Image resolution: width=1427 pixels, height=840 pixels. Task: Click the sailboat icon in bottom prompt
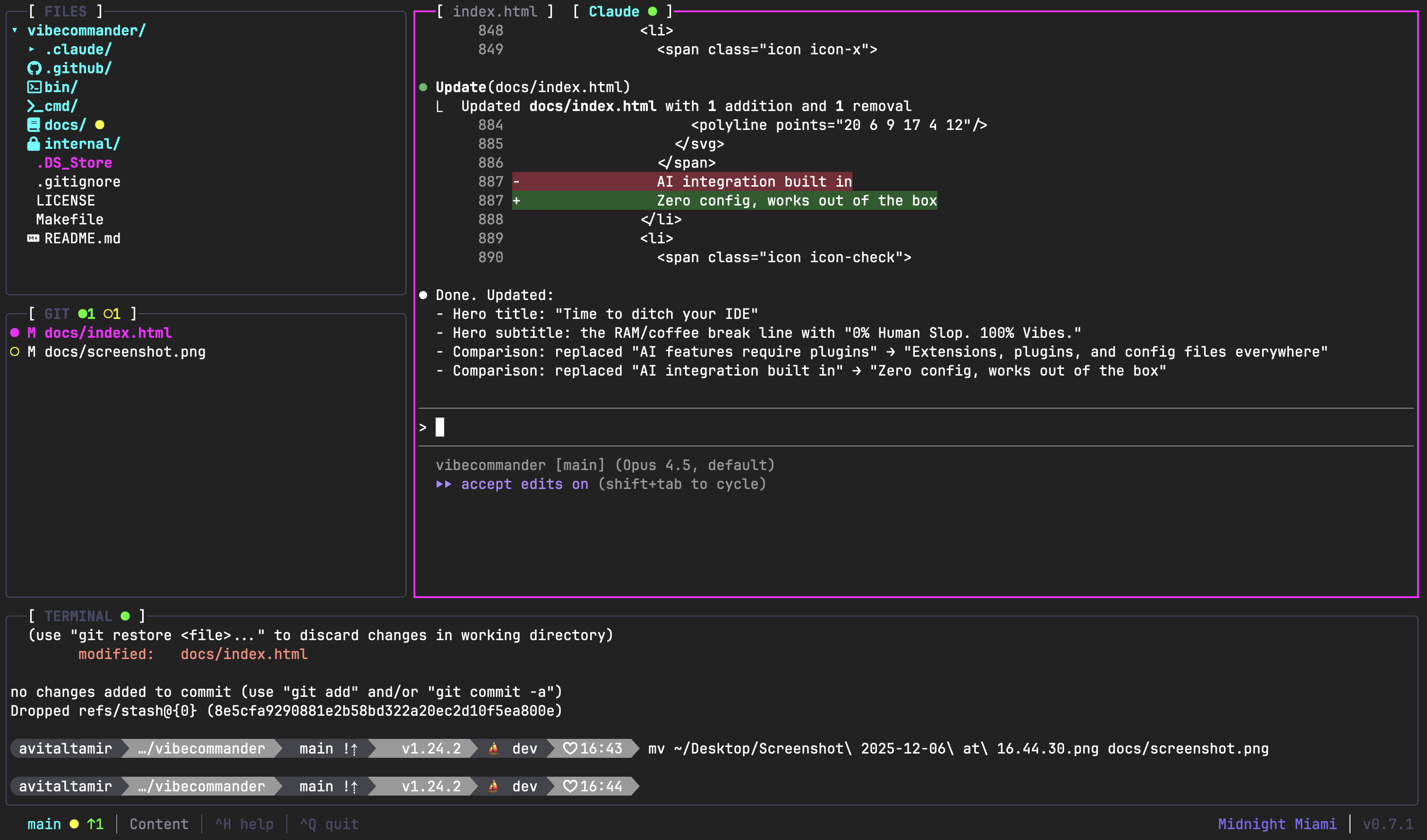click(x=493, y=786)
